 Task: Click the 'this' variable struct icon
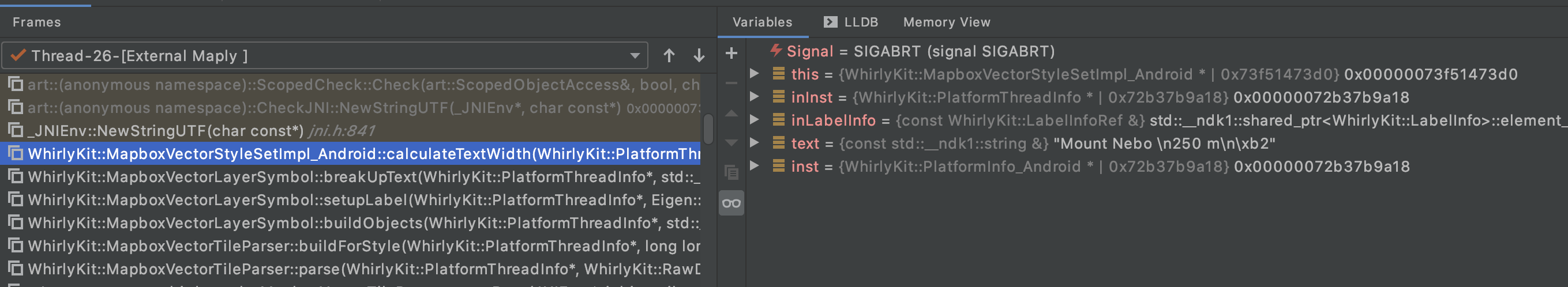click(x=779, y=74)
